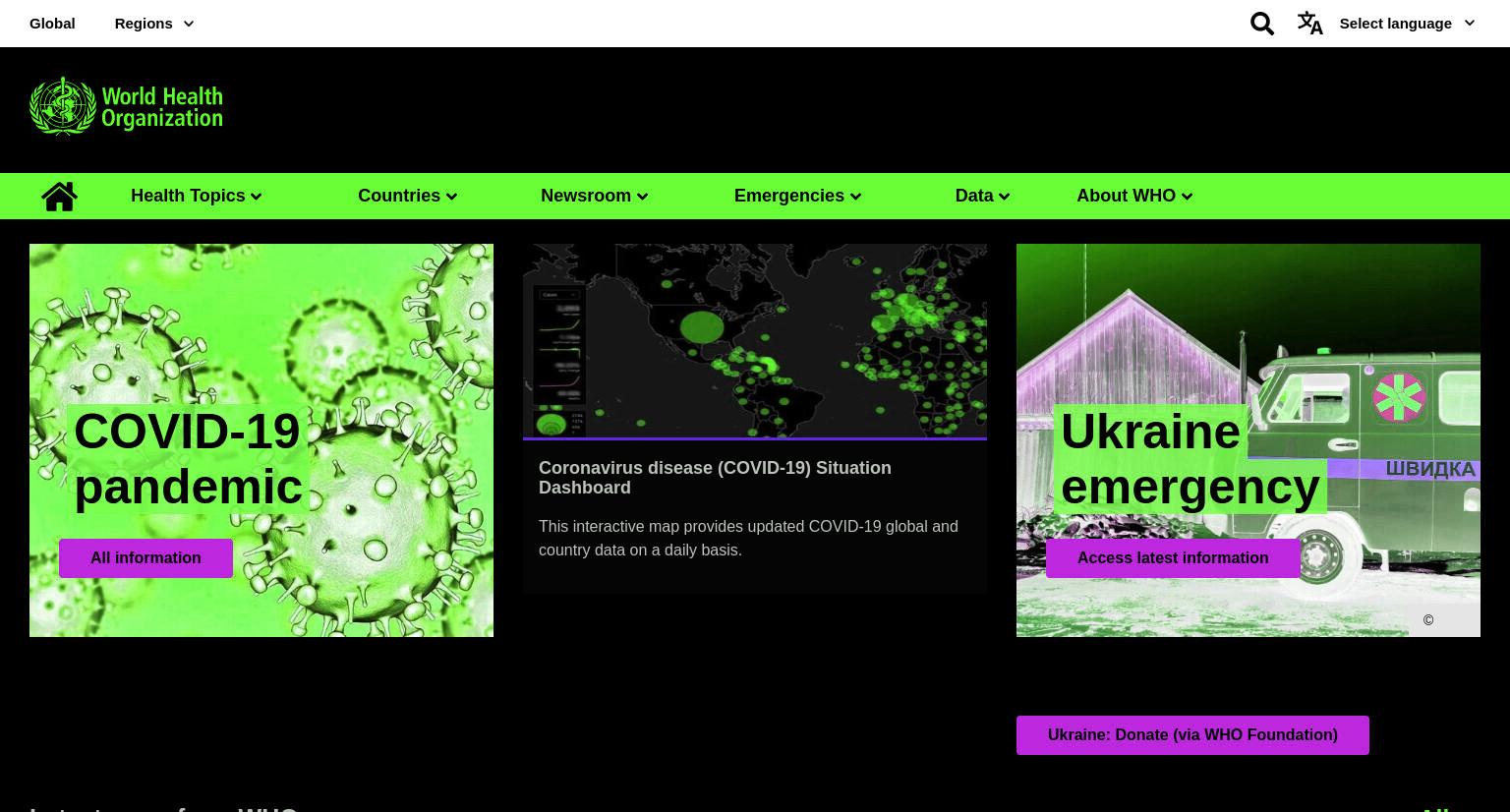Click Access latest information button
Screen dimensions: 1510x812
[x=1173, y=557]
